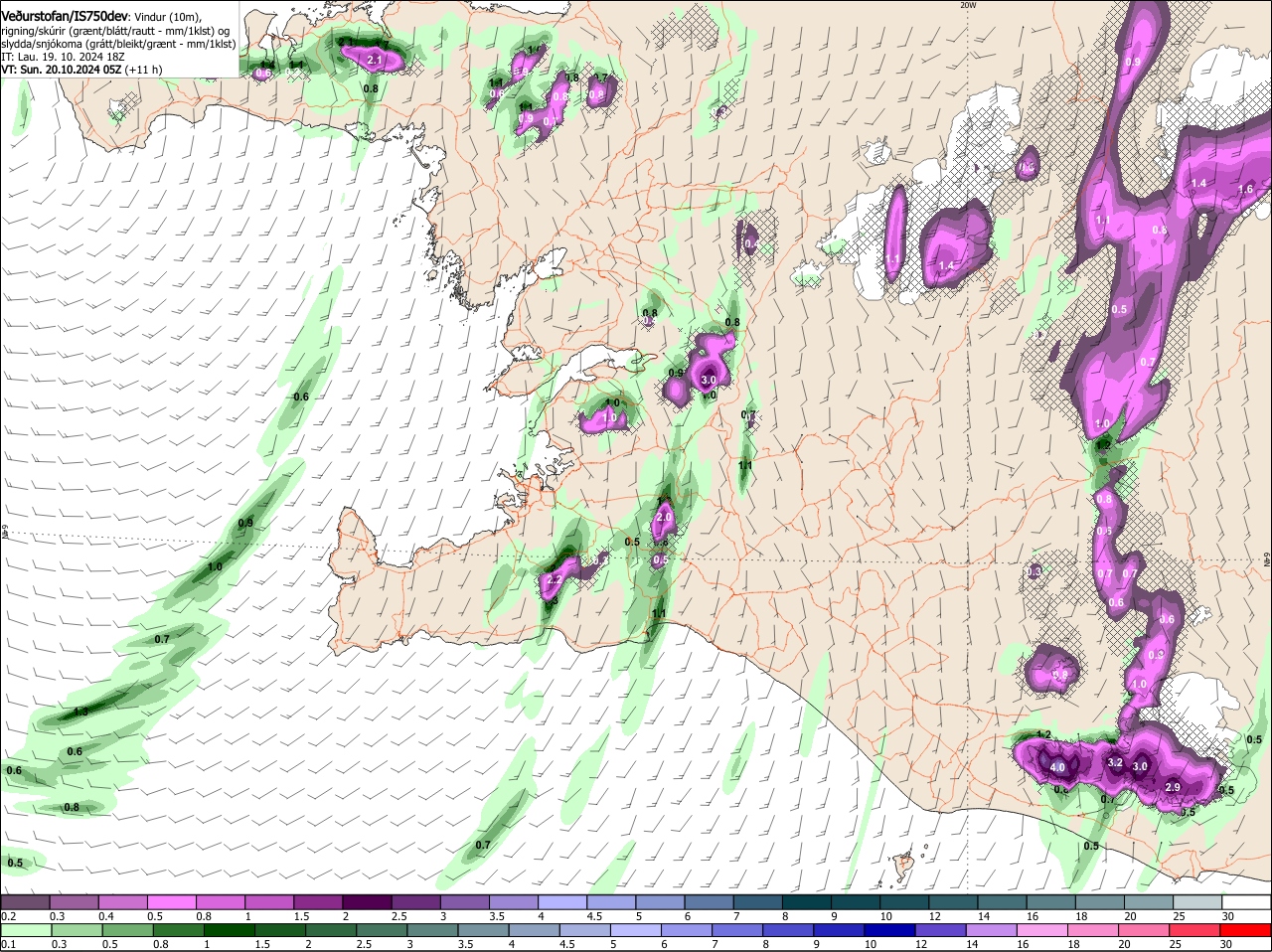This screenshot has width=1272, height=952.
Task: Pick the bright pink swatch between 0.5 and 0.8 on upper scale
Action: (x=171, y=902)
